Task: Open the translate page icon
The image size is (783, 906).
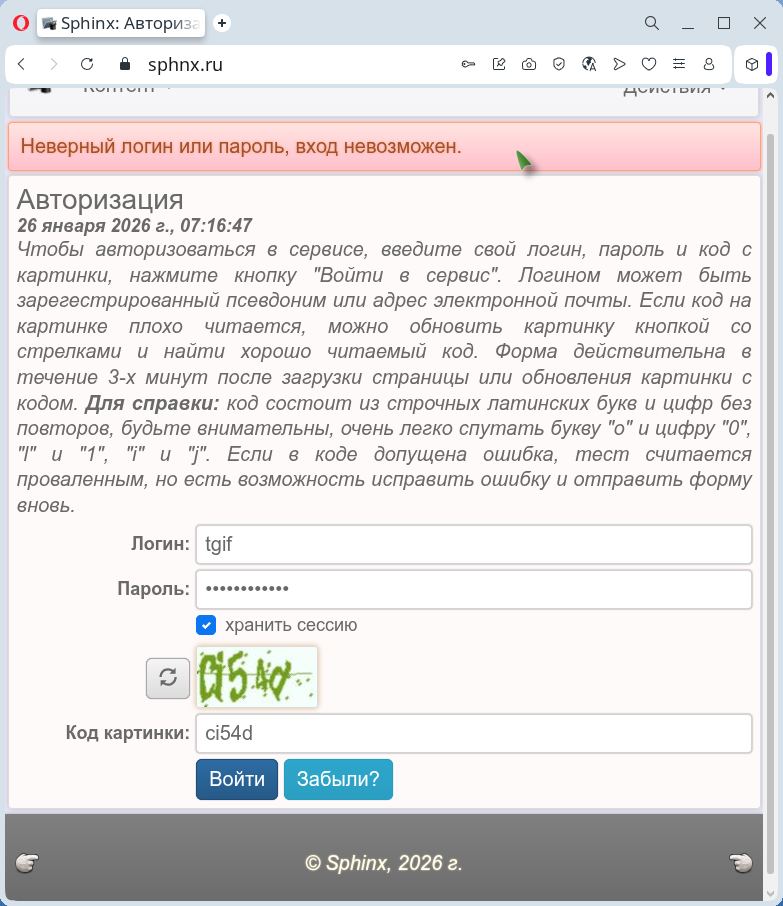Action: pyautogui.click(x=589, y=64)
